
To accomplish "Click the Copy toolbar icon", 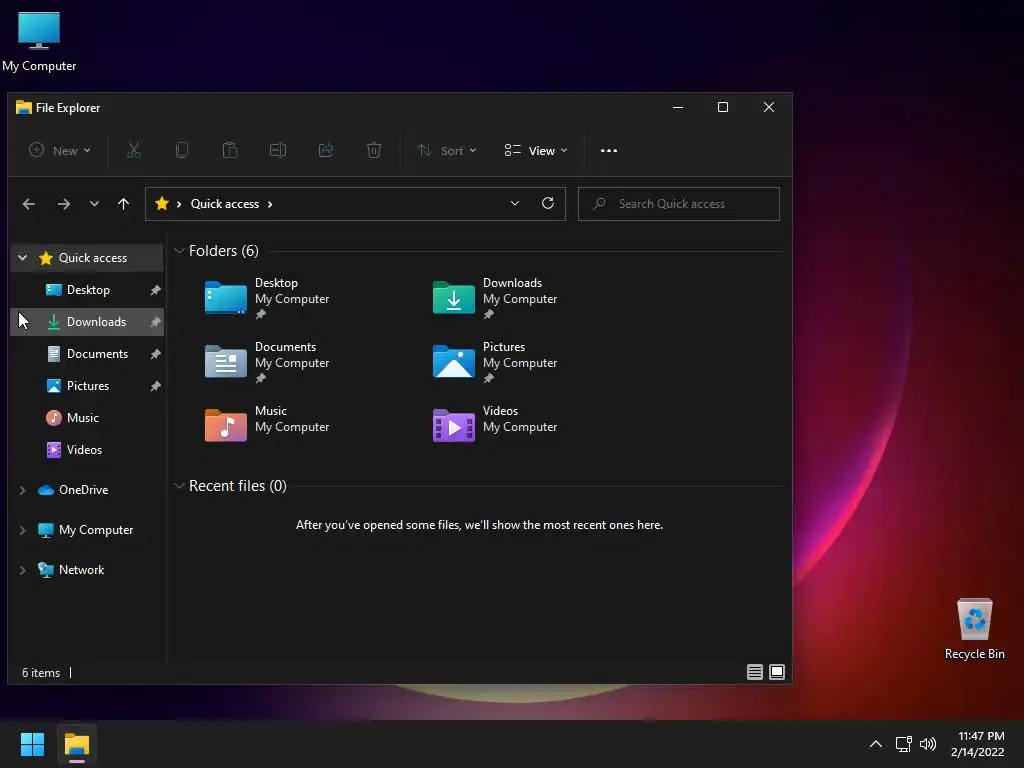I will [x=182, y=150].
